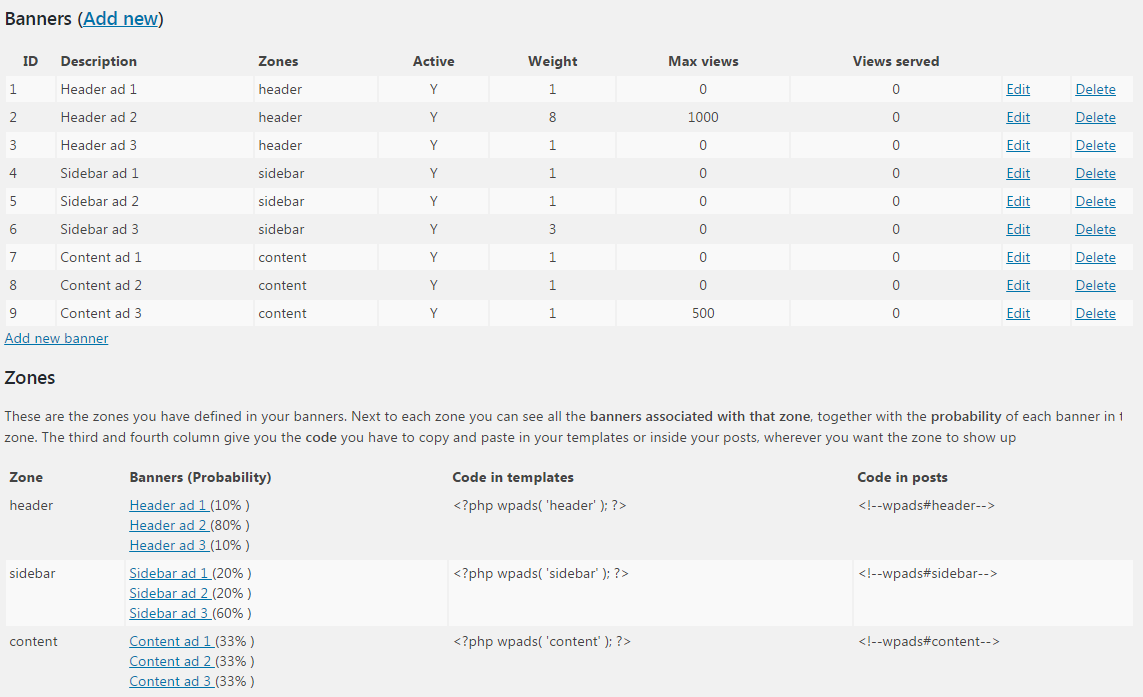
Task: Open Sidebar ad 3 with 60% probability
Action: tap(170, 614)
